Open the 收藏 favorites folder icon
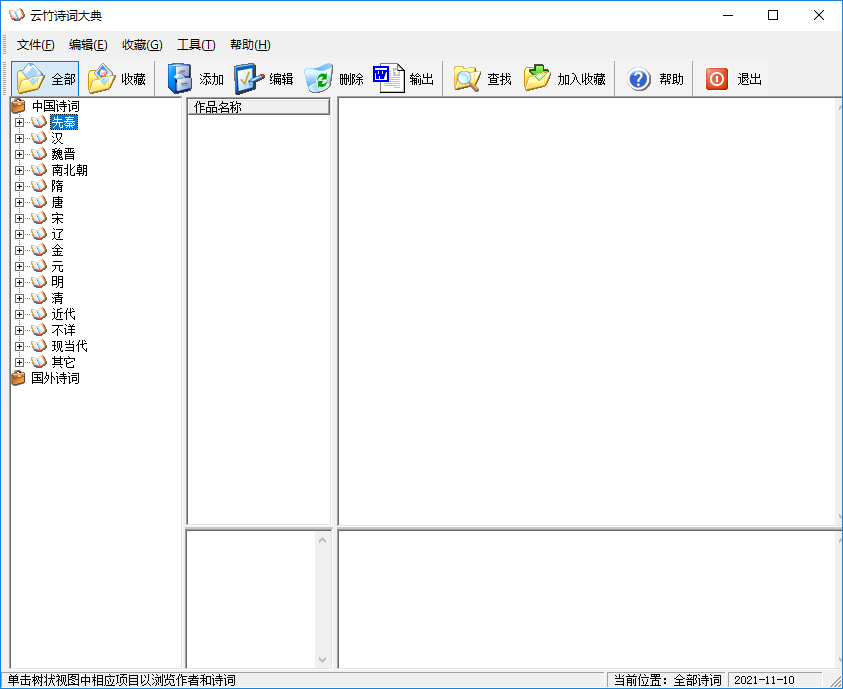The image size is (843, 689). coord(102,79)
